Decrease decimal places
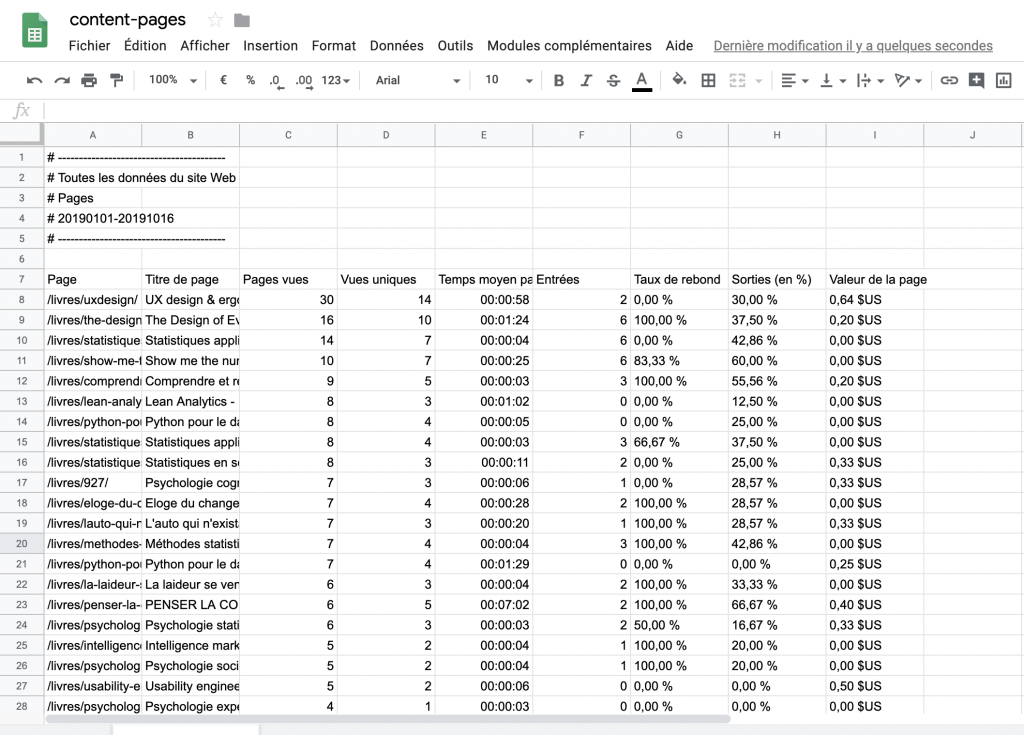Viewport: 1024px width, 735px height. [x=276, y=81]
